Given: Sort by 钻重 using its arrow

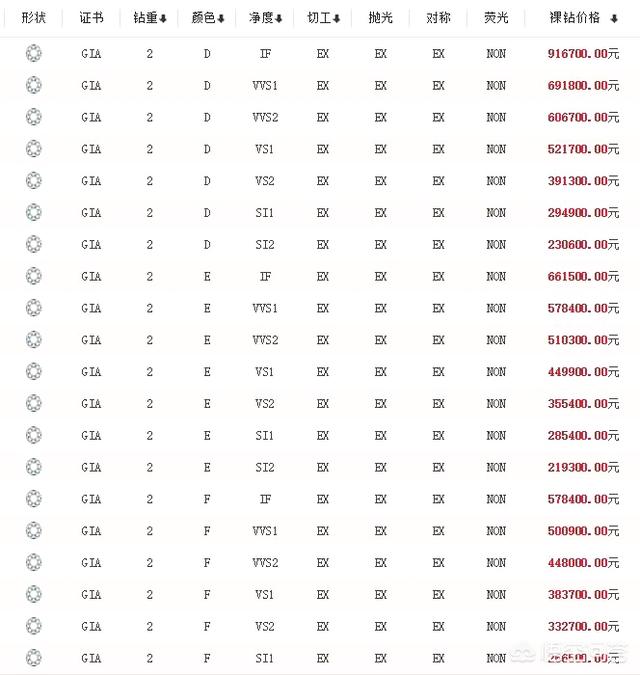Looking at the screenshot, I should pyautogui.click(x=163, y=19).
